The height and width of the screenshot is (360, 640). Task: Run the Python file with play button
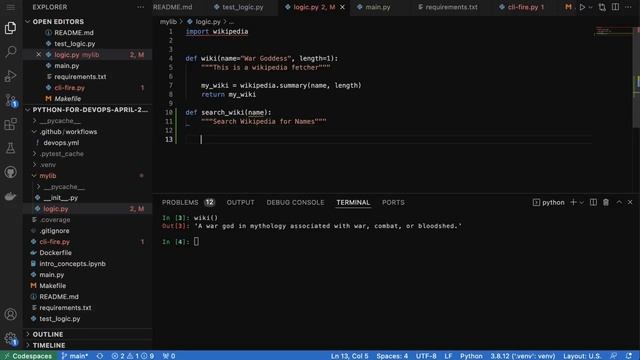click(x=582, y=7)
